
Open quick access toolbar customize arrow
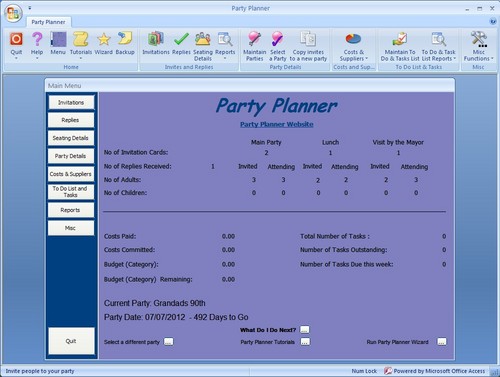click(x=30, y=7)
